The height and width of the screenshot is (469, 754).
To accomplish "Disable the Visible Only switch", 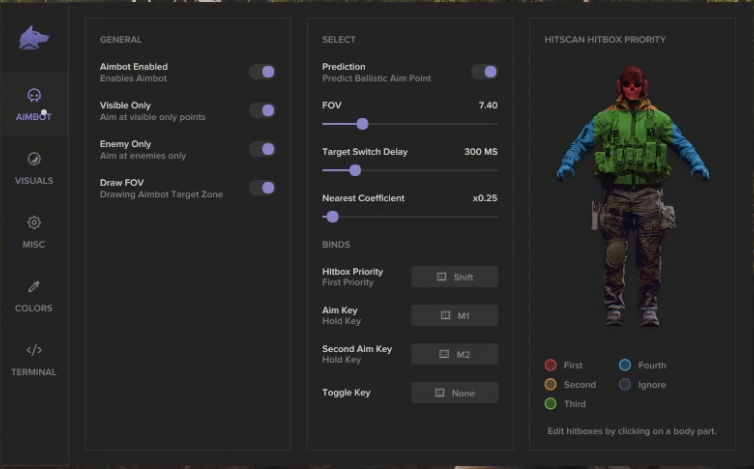I will tap(263, 110).
